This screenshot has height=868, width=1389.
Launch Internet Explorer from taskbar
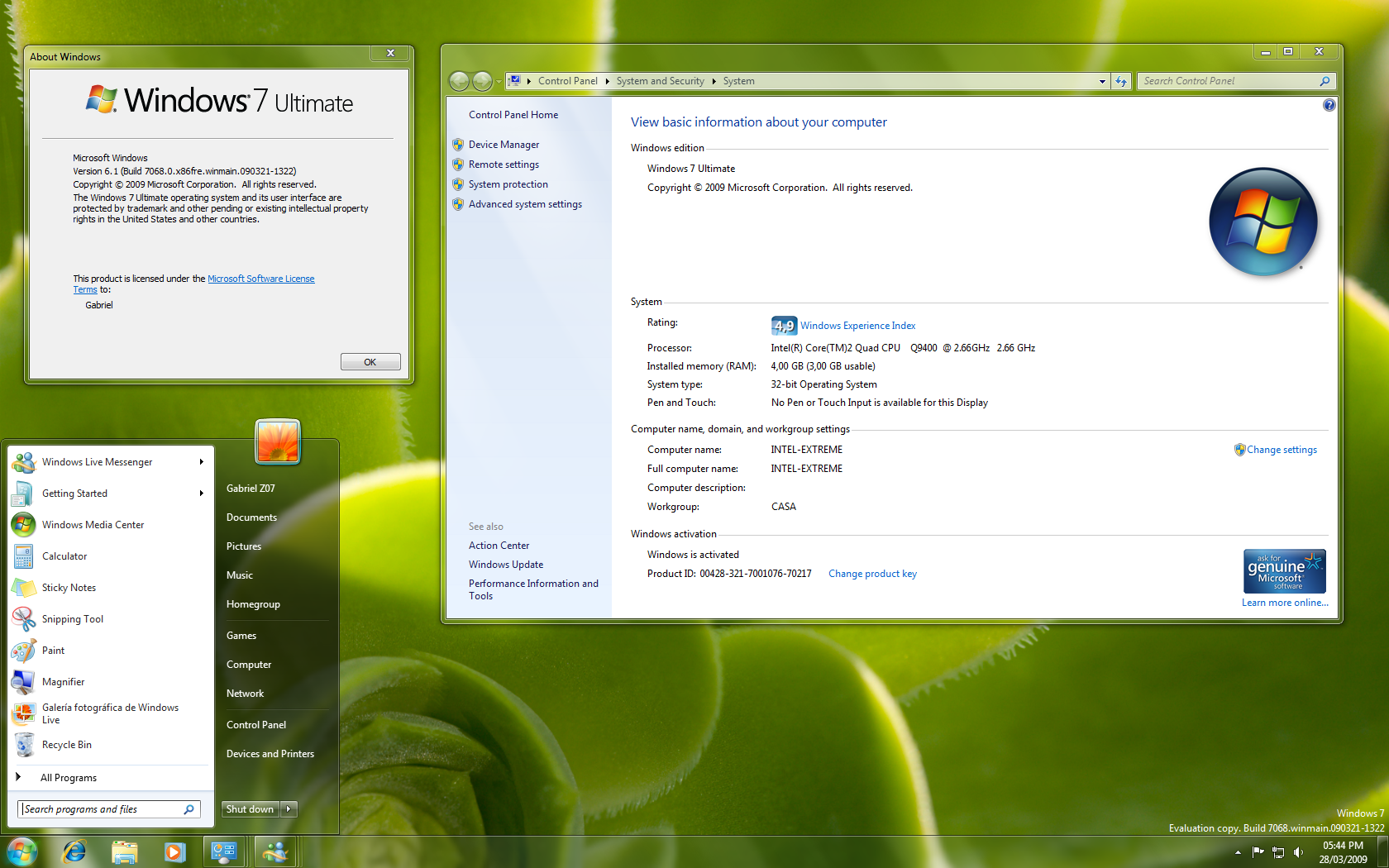click(x=74, y=851)
